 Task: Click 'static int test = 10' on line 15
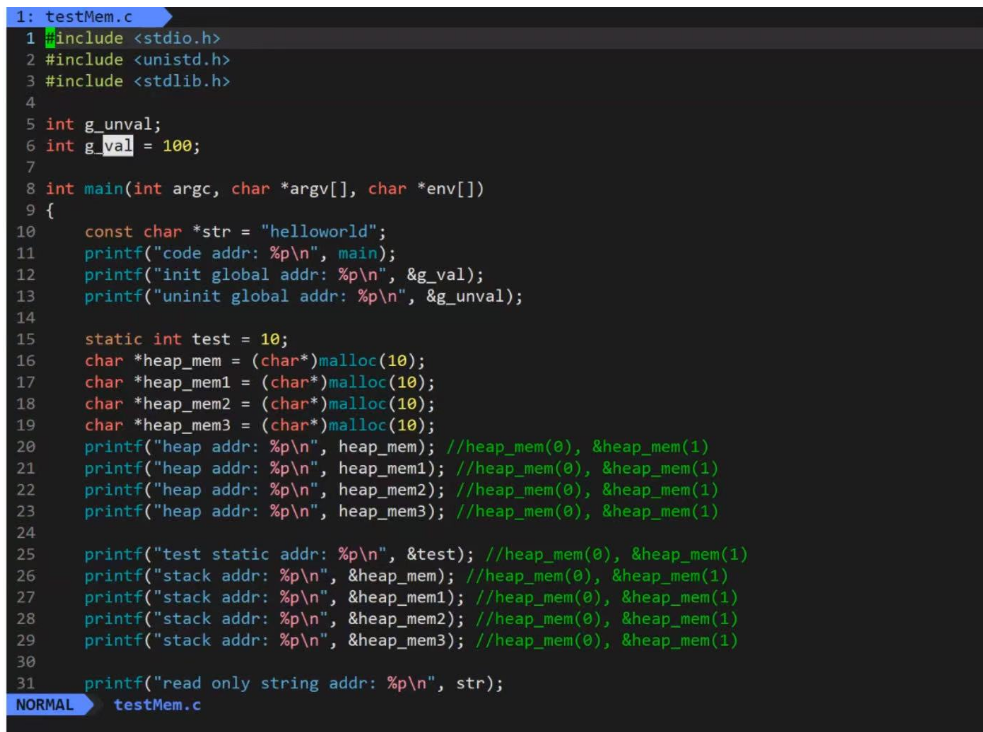click(182, 339)
